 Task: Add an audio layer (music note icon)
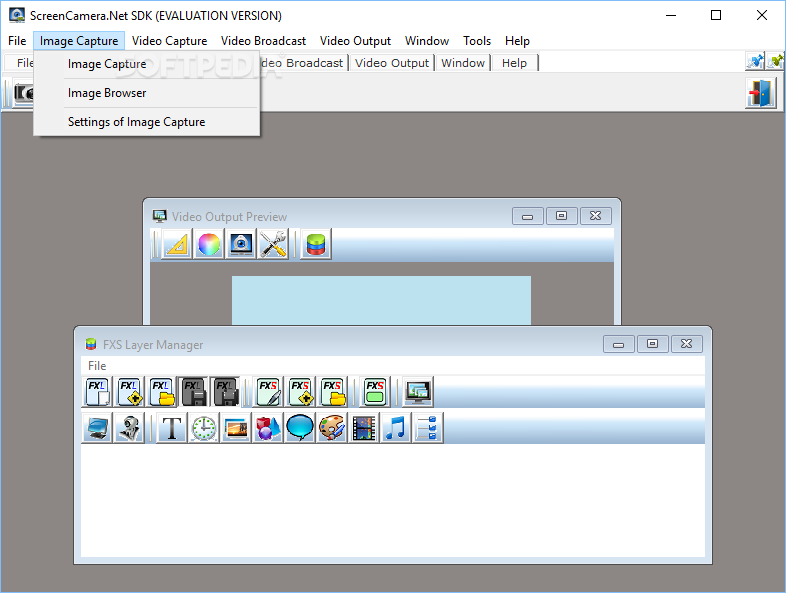(396, 428)
